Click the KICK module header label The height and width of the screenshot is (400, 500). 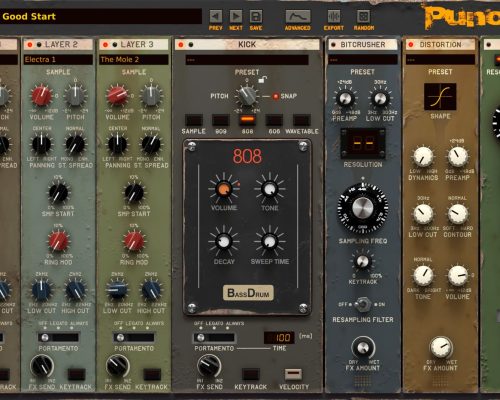[247, 45]
